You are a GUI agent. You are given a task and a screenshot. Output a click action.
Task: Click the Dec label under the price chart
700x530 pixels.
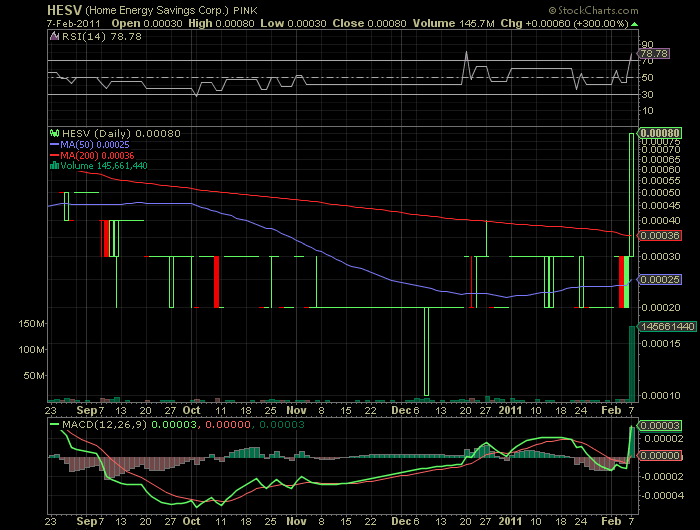click(x=401, y=410)
